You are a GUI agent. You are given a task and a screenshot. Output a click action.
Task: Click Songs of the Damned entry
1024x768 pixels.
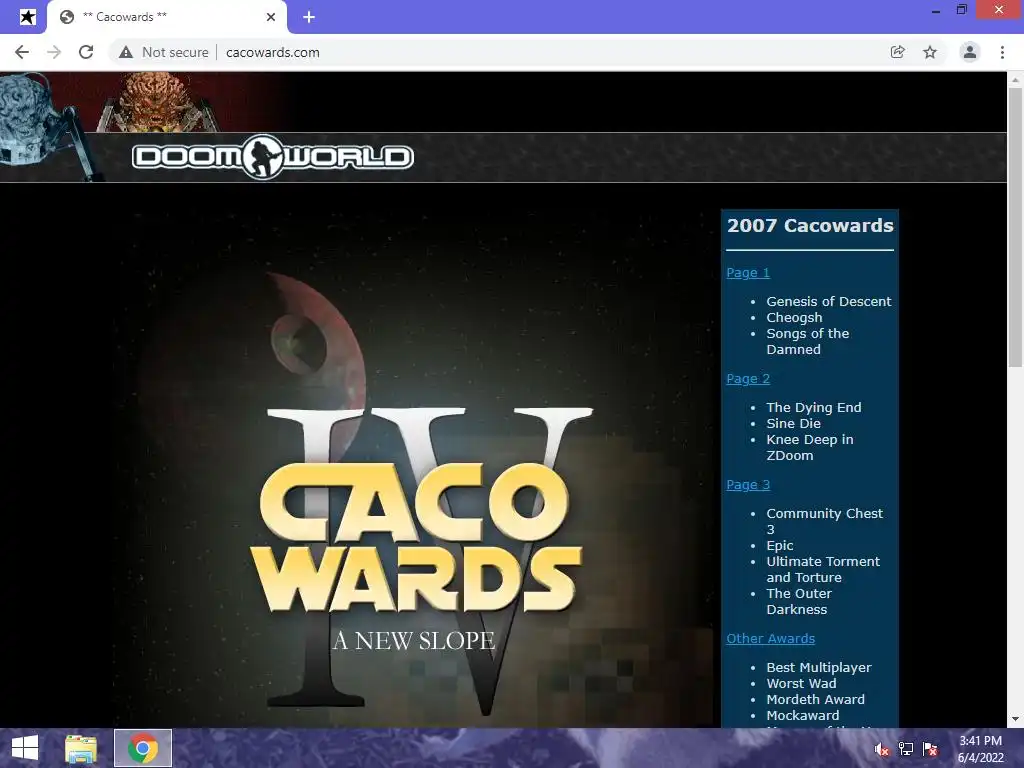(808, 342)
